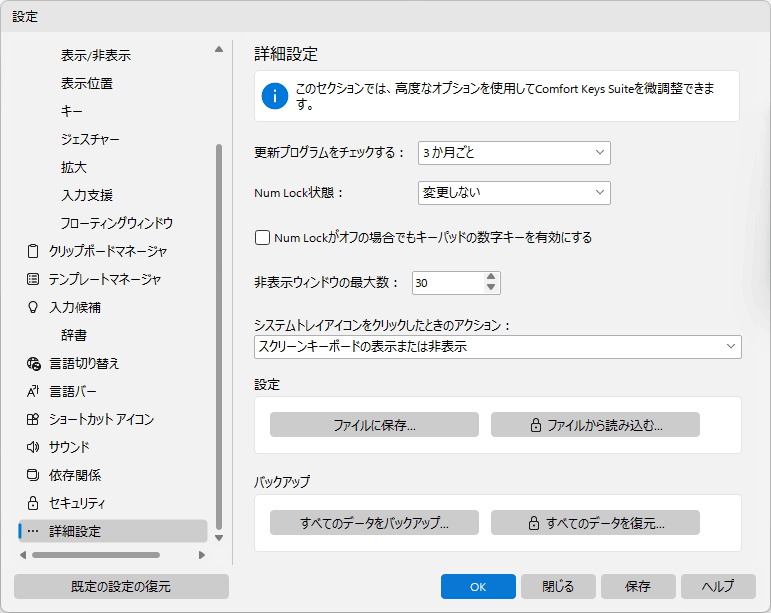Image resolution: width=771 pixels, height=613 pixels.
Task: Click the blue information icon in banner
Action: (275, 96)
